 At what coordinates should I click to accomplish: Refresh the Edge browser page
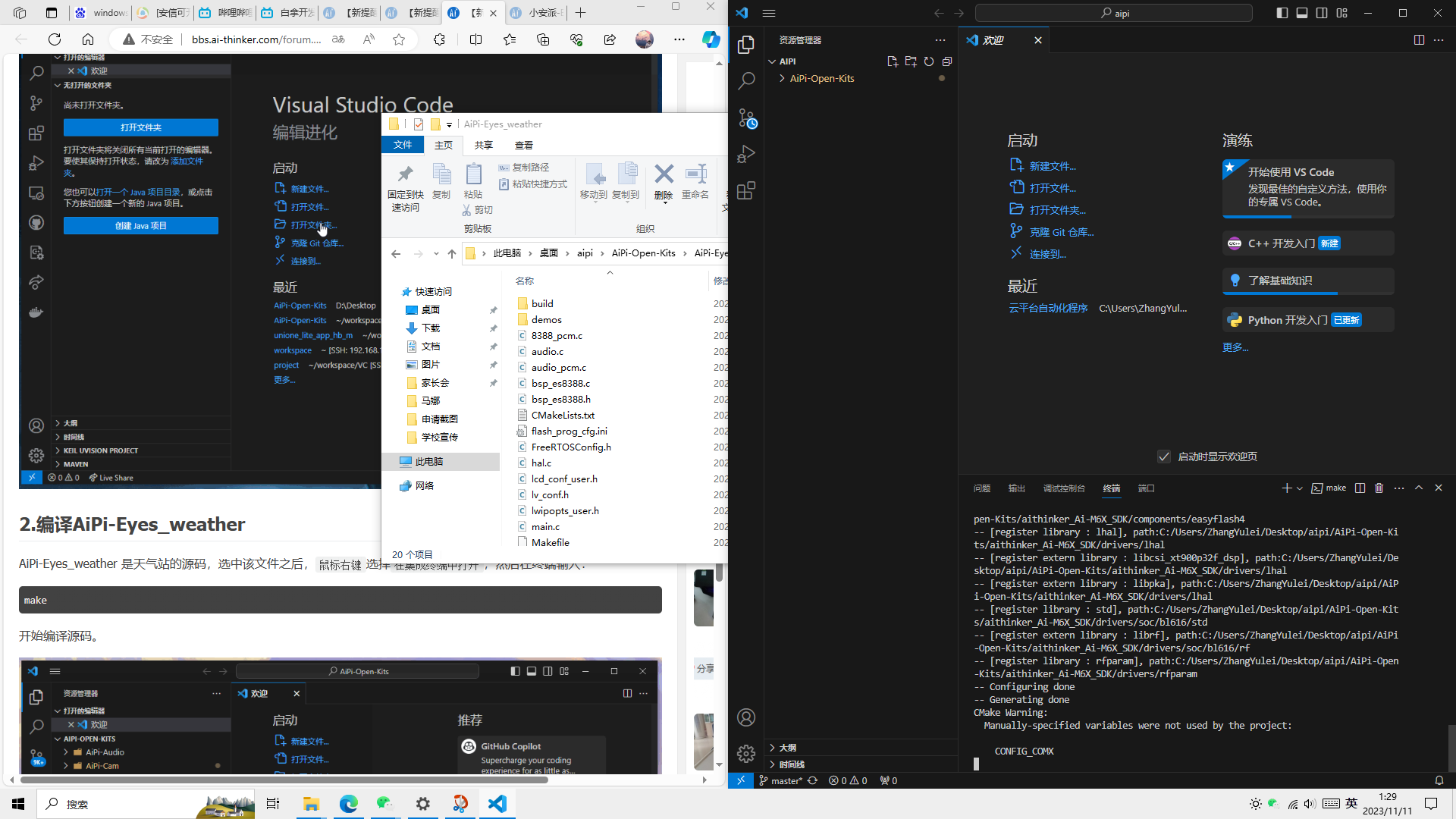[55, 39]
